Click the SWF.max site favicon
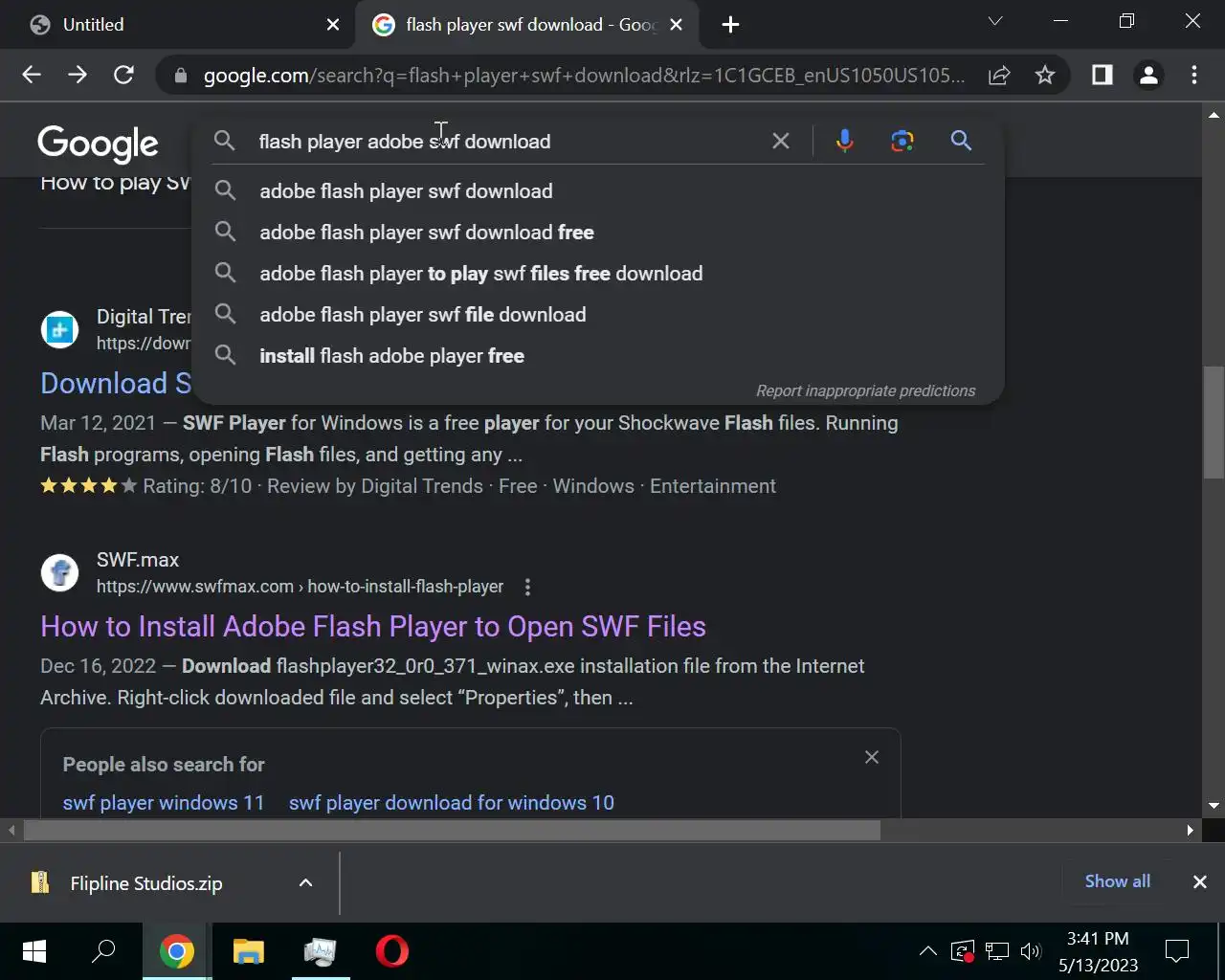Screen dimensions: 1225x980 tap(59, 572)
